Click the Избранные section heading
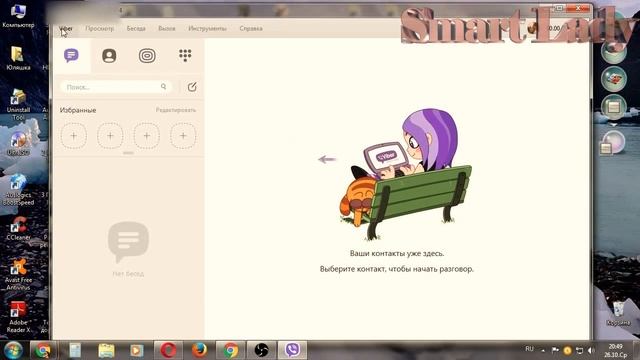Viewport: 640px width, 360px height. [x=78, y=110]
